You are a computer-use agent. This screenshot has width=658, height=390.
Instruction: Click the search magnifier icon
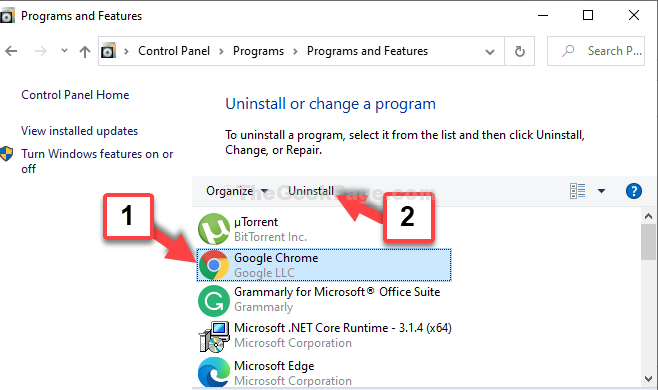click(x=568, y=51)
